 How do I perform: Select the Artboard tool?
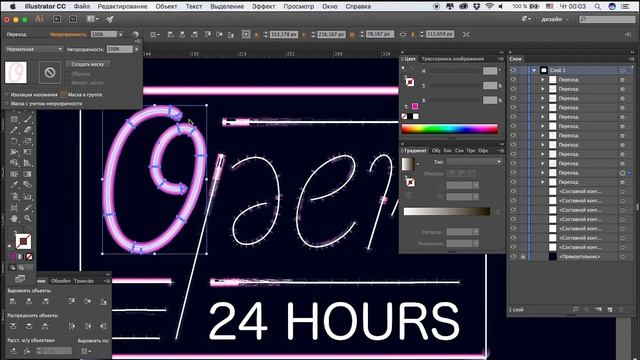(14, 208)
